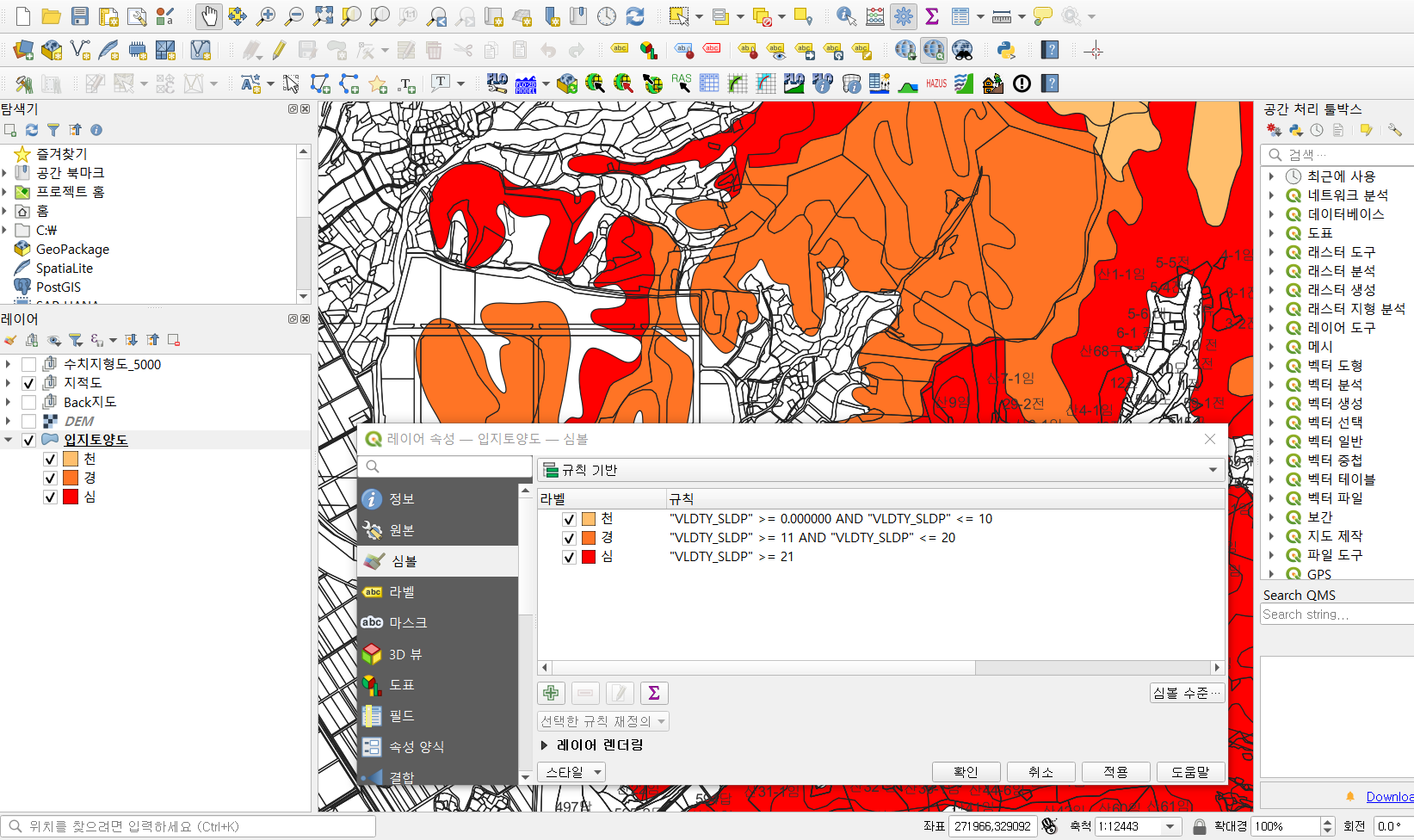This screenshot has height=840, width=1414.
Task: Select the 마스크 tab in properties dialog
Action: (438, 622)
